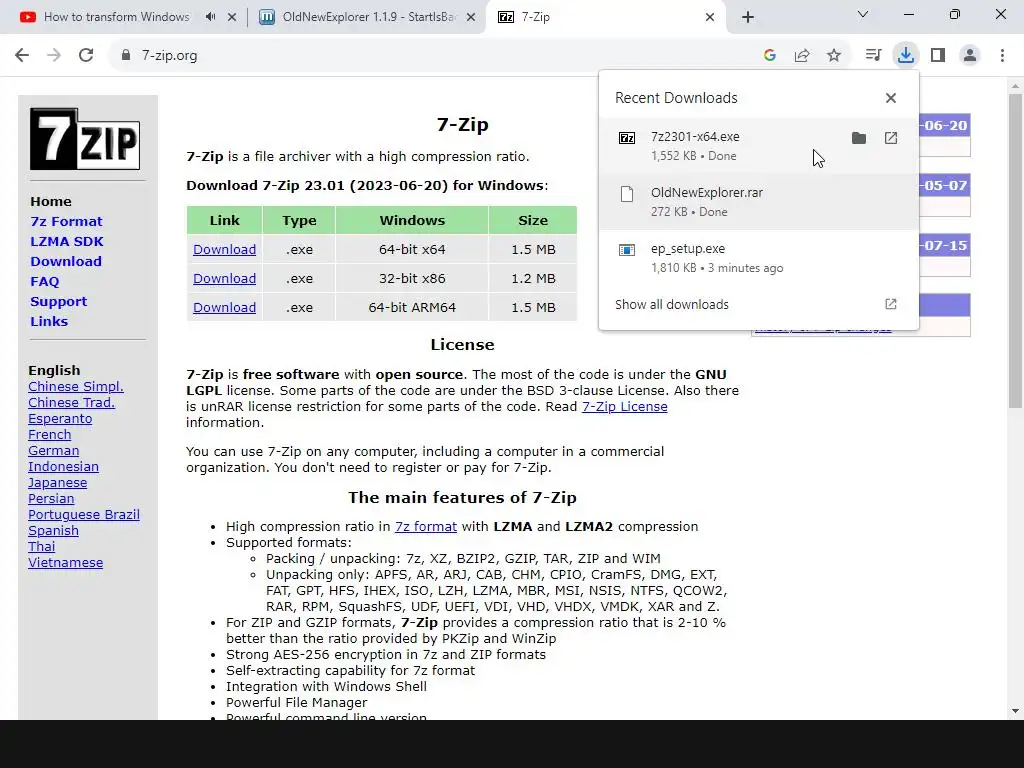Click the share page icon
The width and height of the screenshot is (1024, 768).
(x=802, y=56)
